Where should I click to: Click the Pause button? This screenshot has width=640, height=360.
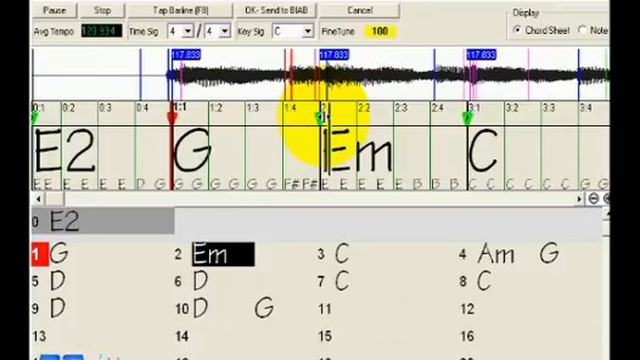(54, 10)
